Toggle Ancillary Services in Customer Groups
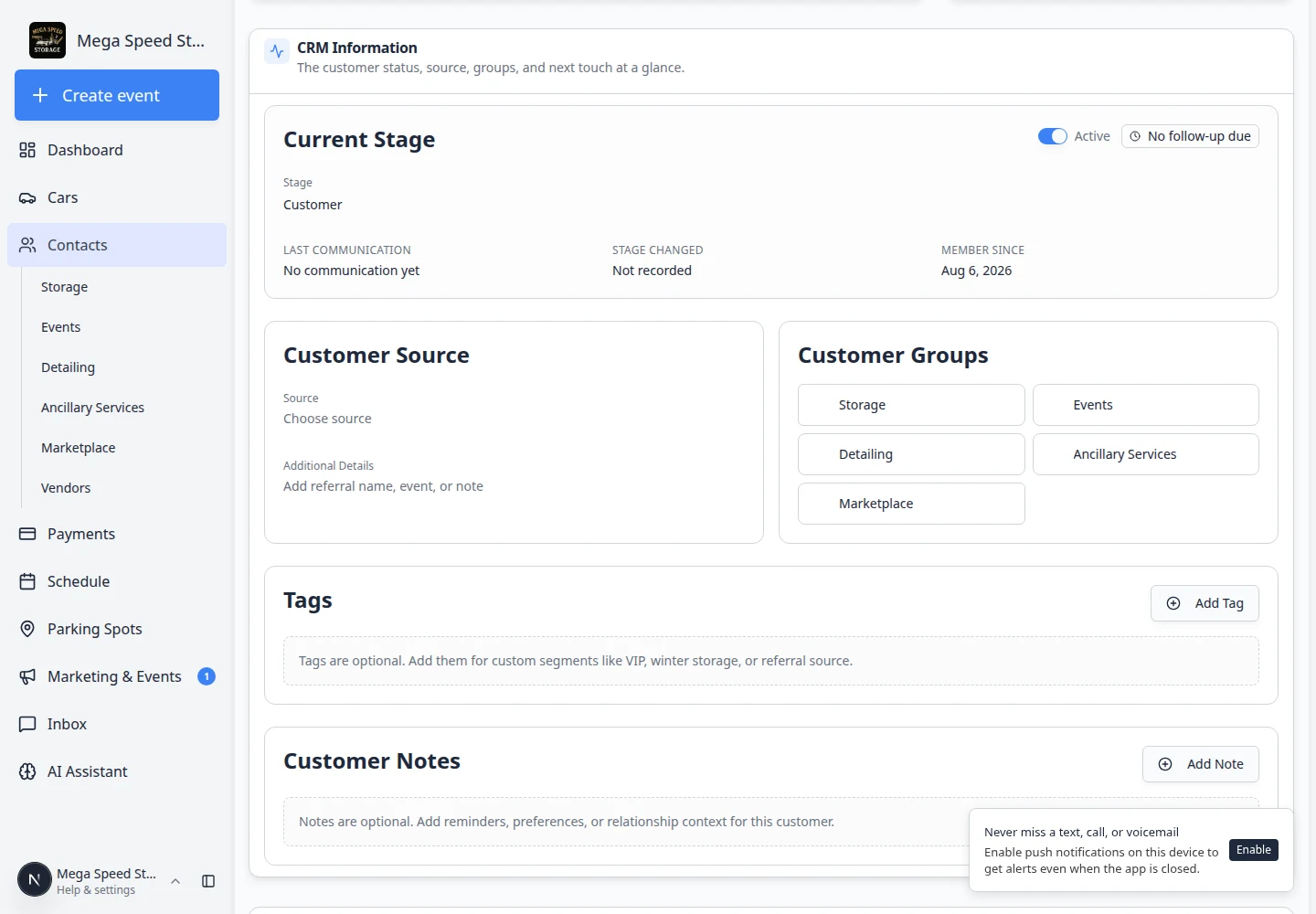Image resolution: width=1316 pixels, height=914 pixels. click(1146, 454)
